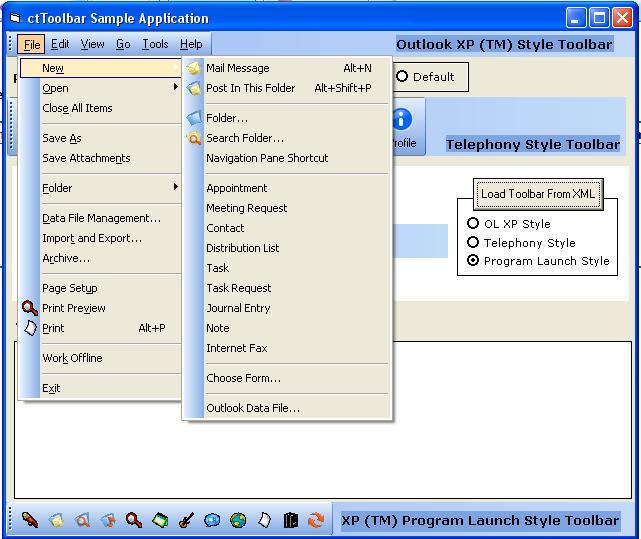Viewport: 641px width, 539px height.
Task: Click the white paper sheet icon in launch toolbar
Action: tap(264, 520)
